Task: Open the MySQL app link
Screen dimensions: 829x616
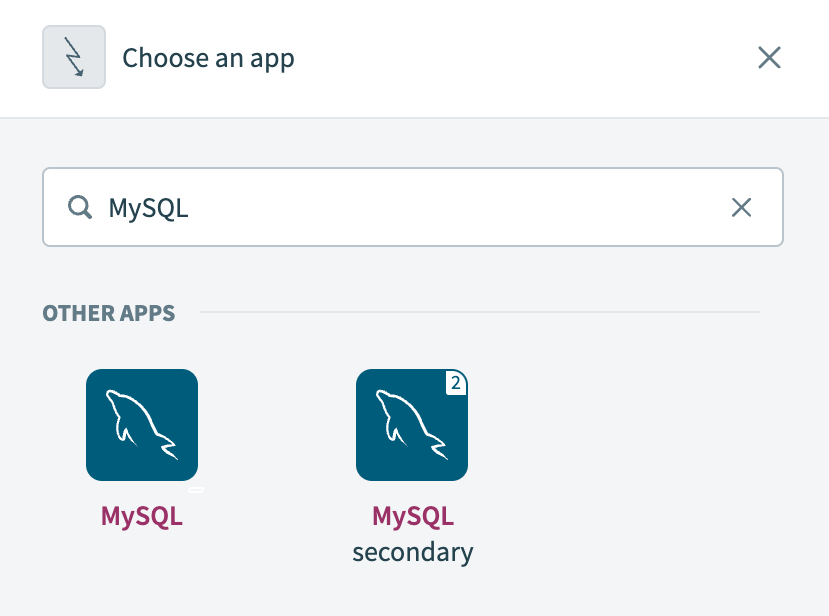Action: pyautogui.click(x=141, y=516)
